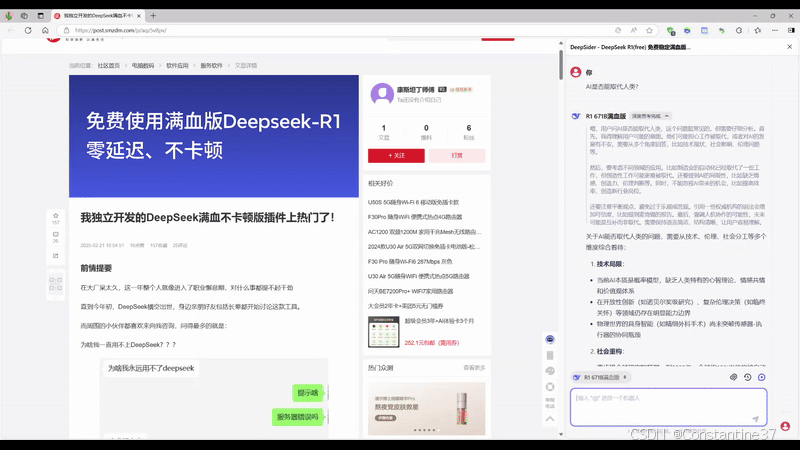The height and width of the screenshot is (450, 800).
Task: Click the article share icon
Action: coord(56,256)
